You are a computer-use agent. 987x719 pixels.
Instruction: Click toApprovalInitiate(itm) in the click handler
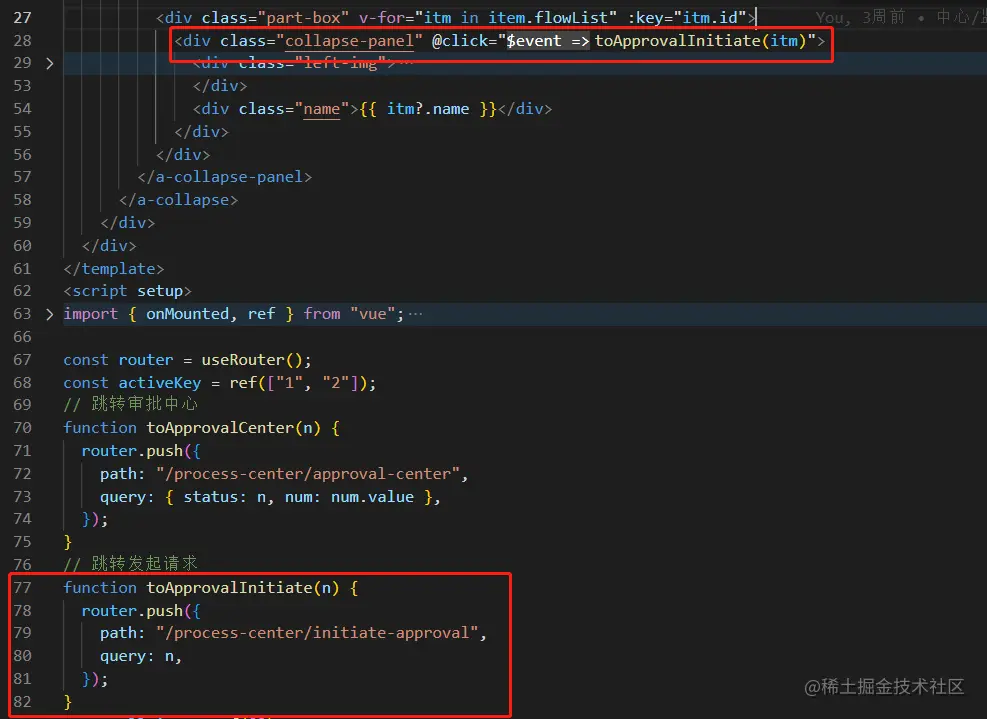pyautogui.click(x=701, y=41)
